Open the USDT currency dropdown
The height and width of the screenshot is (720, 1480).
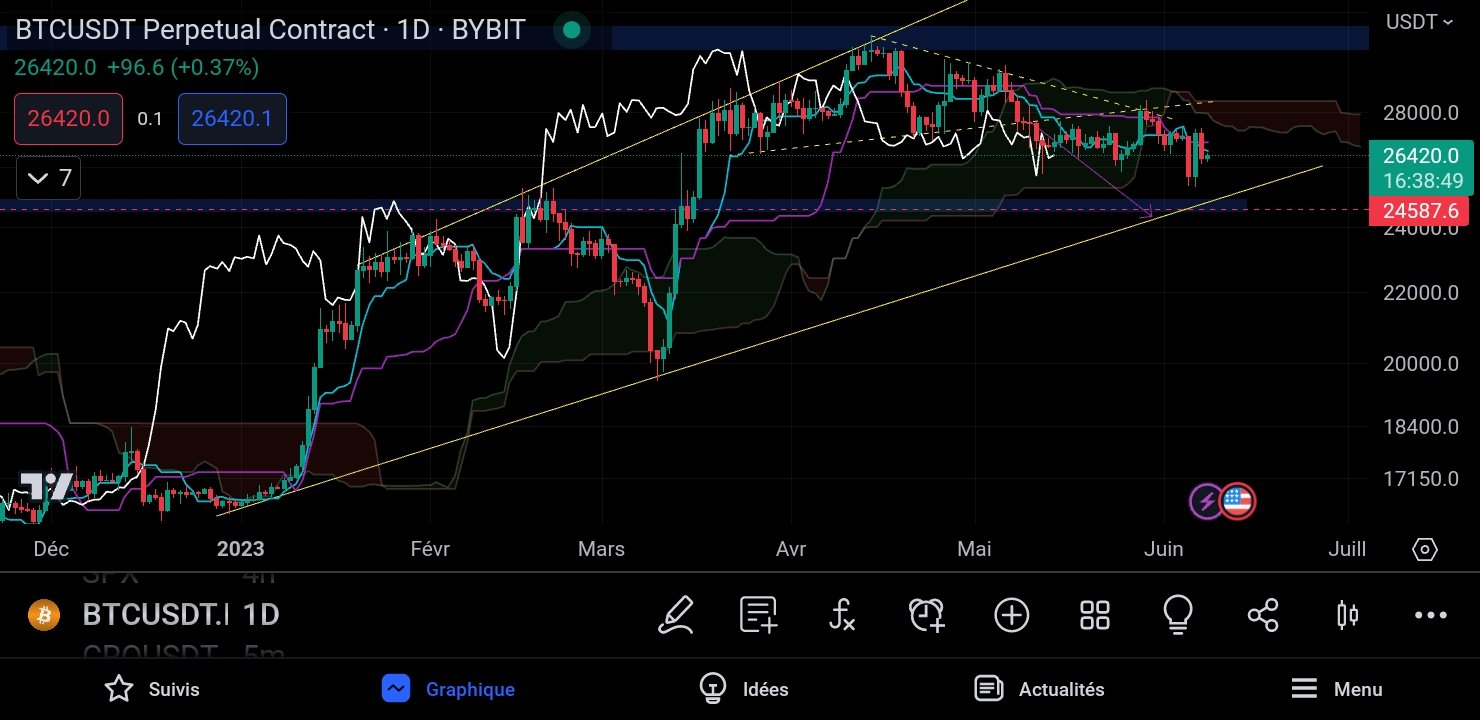coord(1419,22)
